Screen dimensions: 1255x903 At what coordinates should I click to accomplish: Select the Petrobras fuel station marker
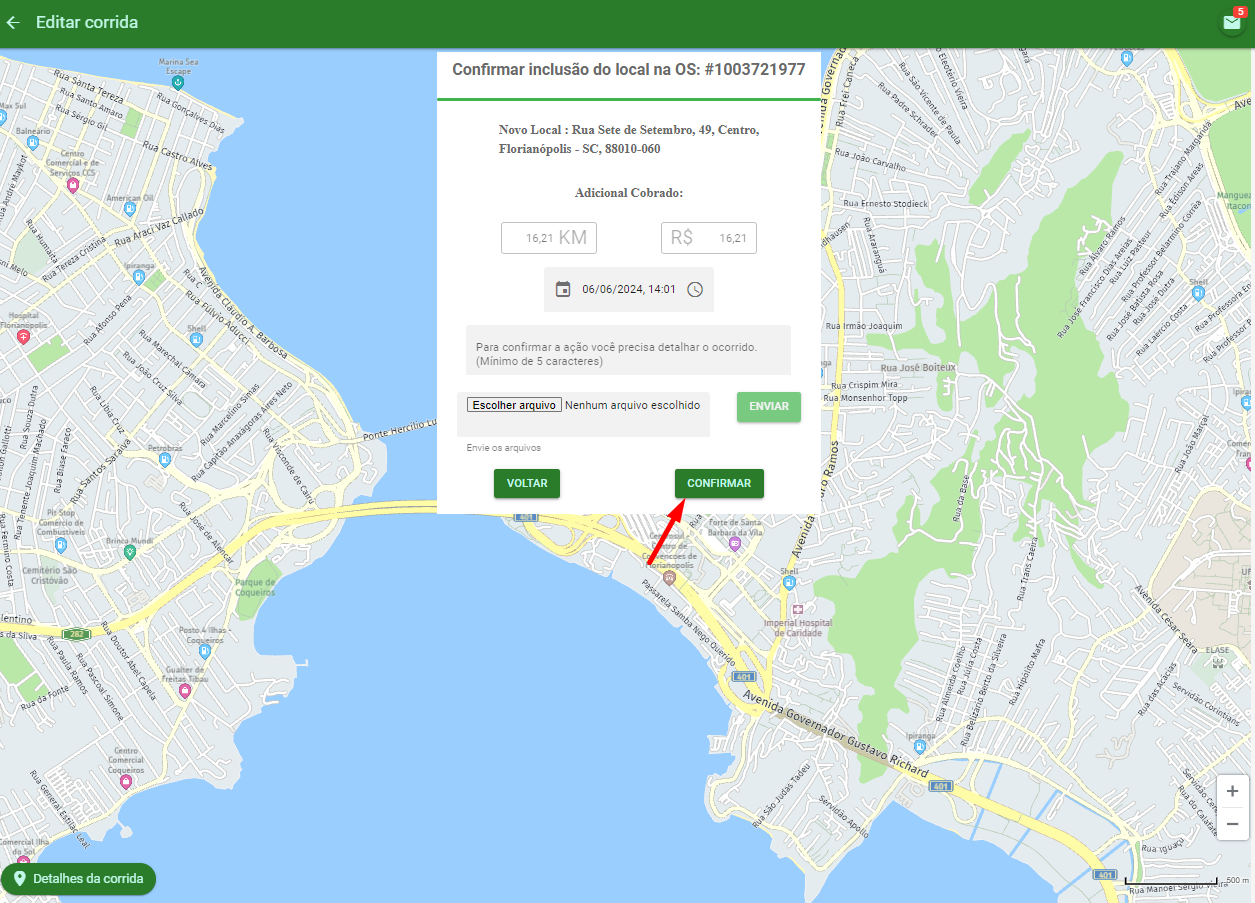pyautogui.click(x=165, y=460)
